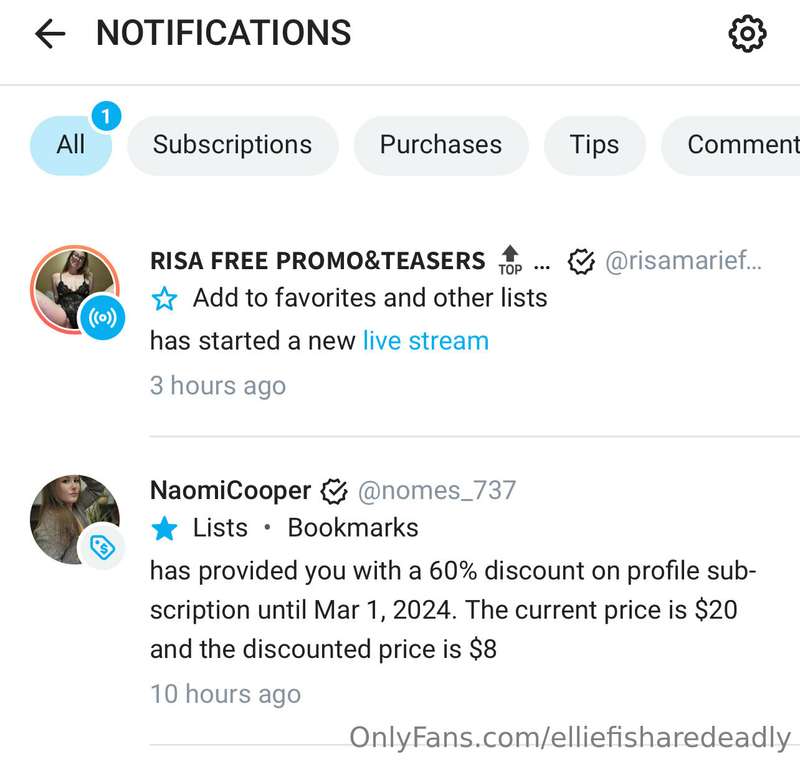Tap the live stream broadcast badge icon
The height and width of the screenshot is (762, 800).
pos(103,318)
